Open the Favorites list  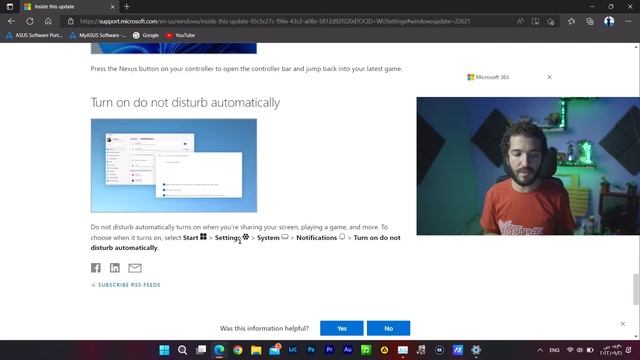[571, 21]
